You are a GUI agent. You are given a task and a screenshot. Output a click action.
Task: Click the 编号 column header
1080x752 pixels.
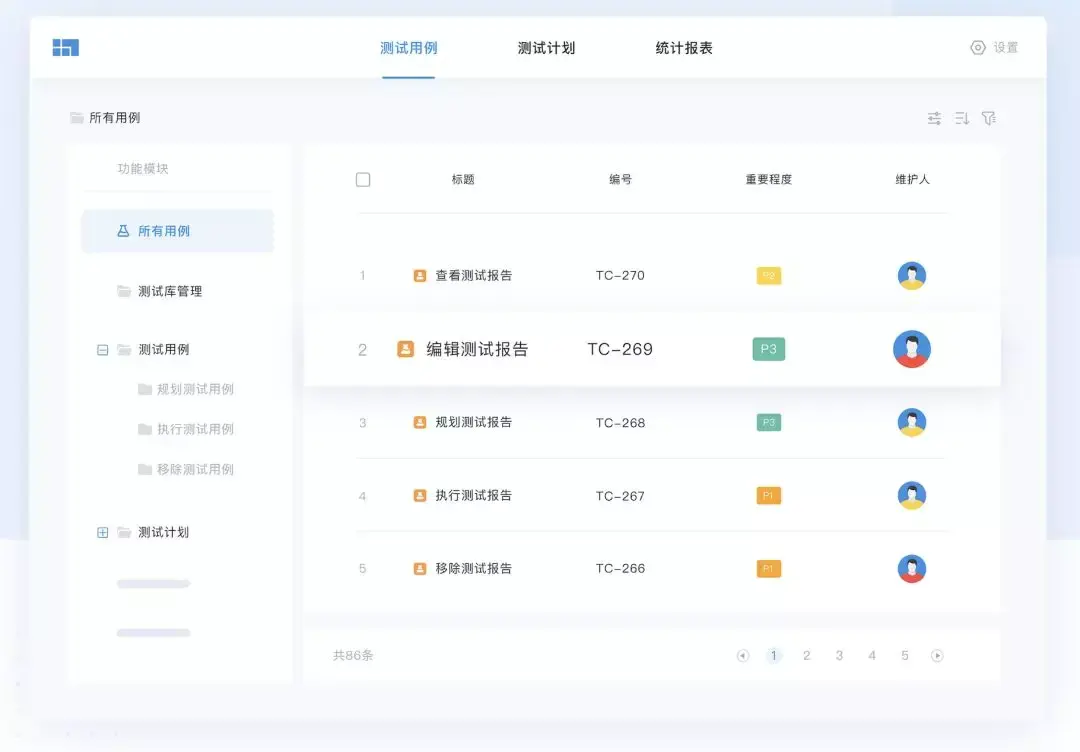coord(620,179)
